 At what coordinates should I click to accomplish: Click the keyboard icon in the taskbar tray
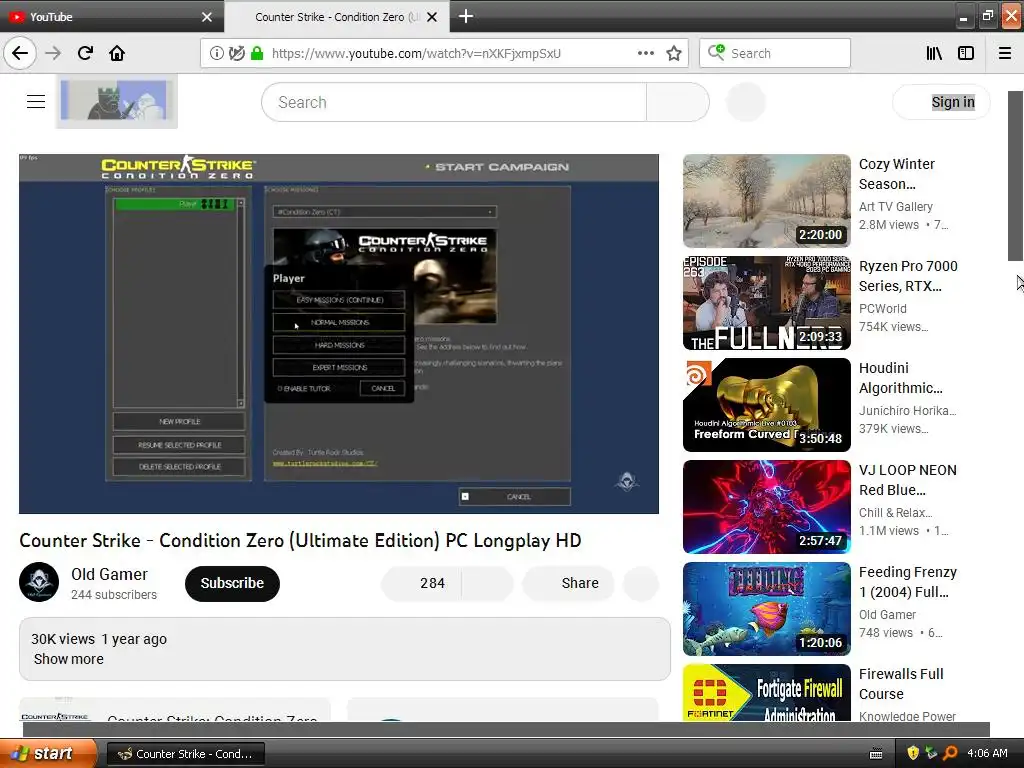point(876,754)
